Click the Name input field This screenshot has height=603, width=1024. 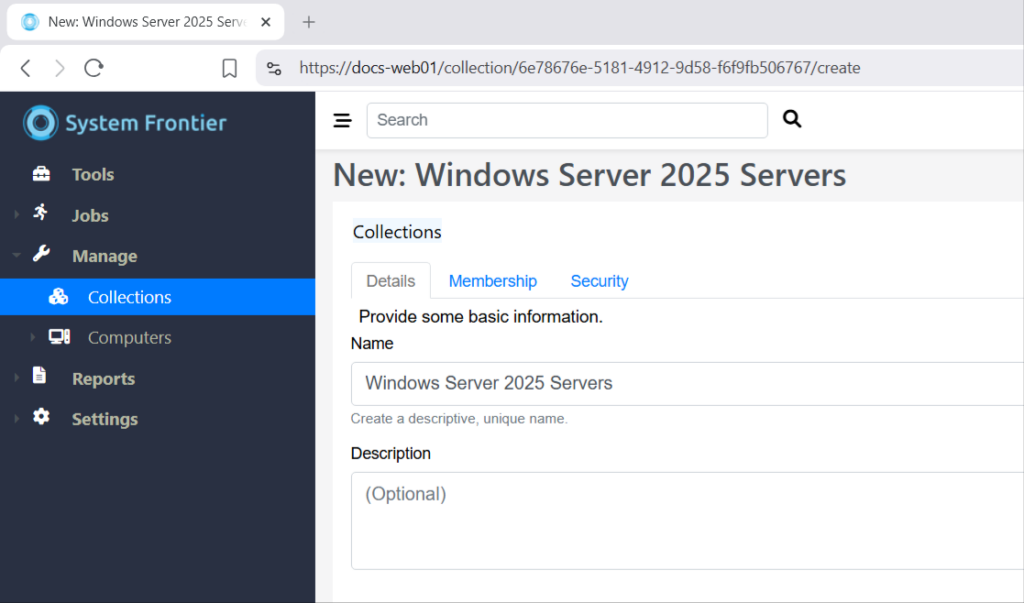[686, 383]
